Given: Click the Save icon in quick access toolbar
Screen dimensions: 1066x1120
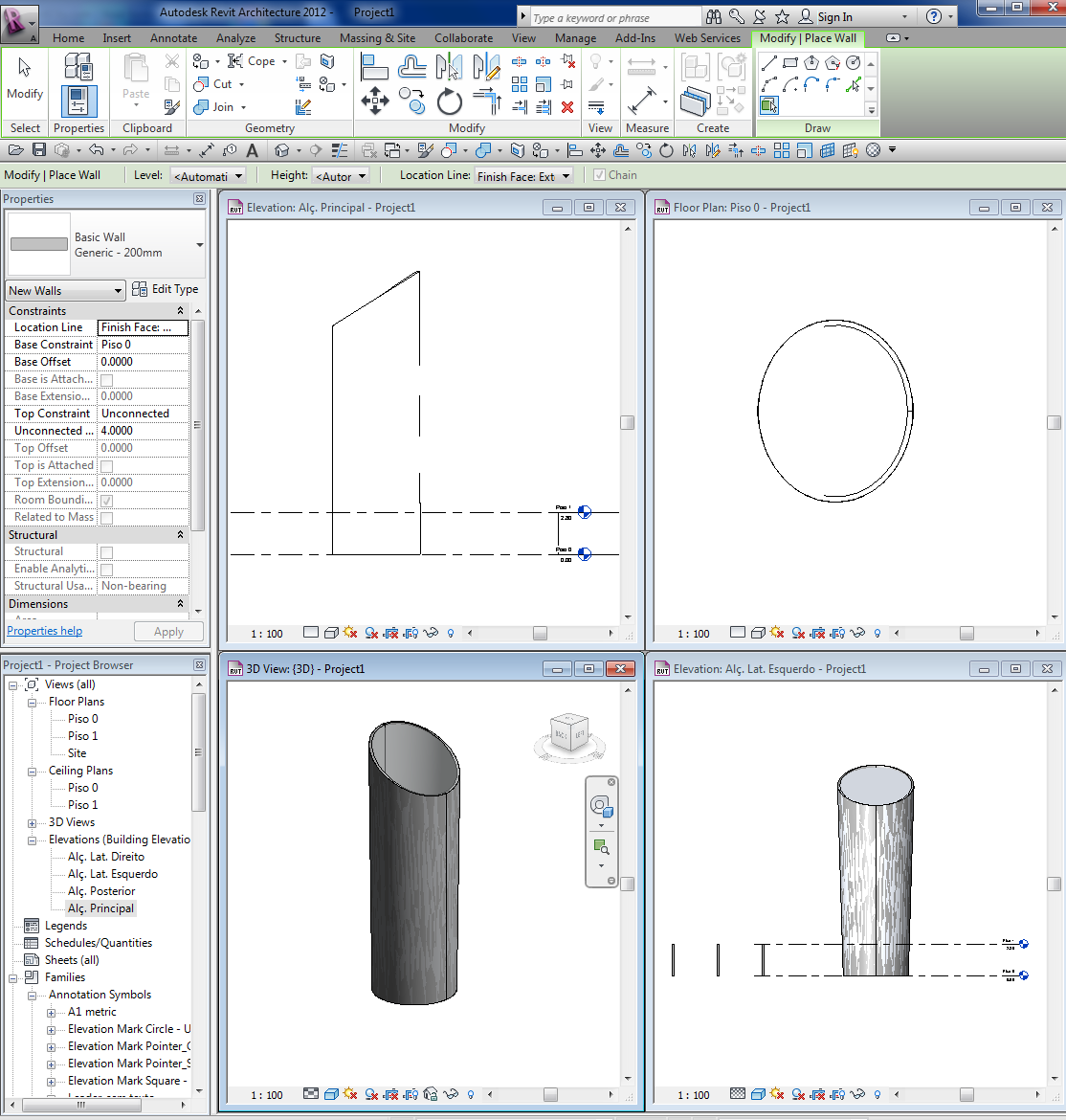Looking at the screenshot, I should 39,150.
